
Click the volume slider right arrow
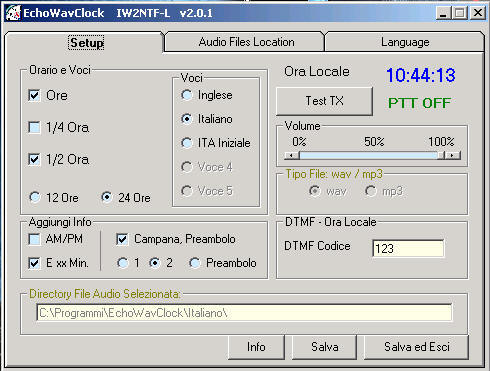coord(453,155)
